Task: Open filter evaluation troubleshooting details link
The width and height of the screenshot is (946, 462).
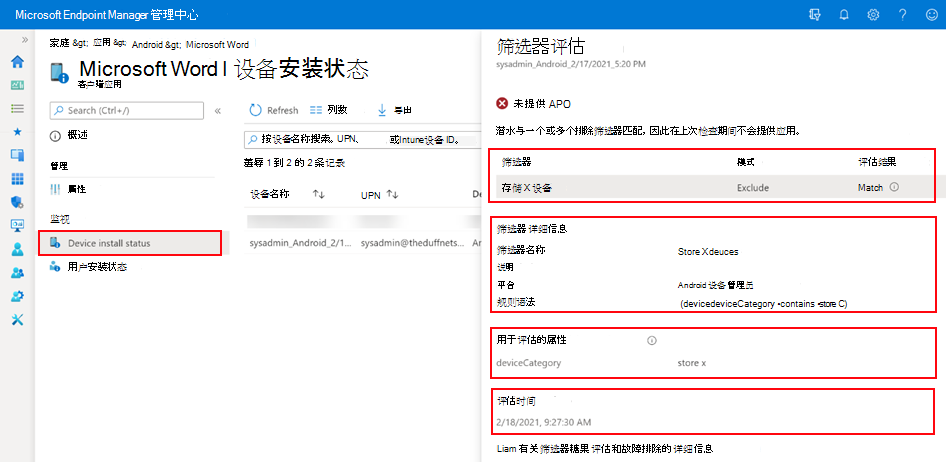Action: [604, 449]
